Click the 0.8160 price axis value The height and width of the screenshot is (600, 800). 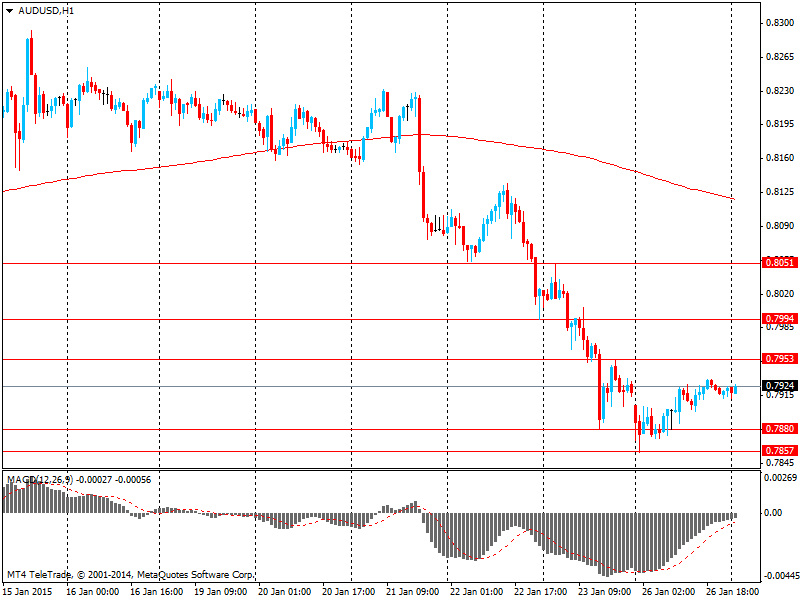[x=780, y=158]
